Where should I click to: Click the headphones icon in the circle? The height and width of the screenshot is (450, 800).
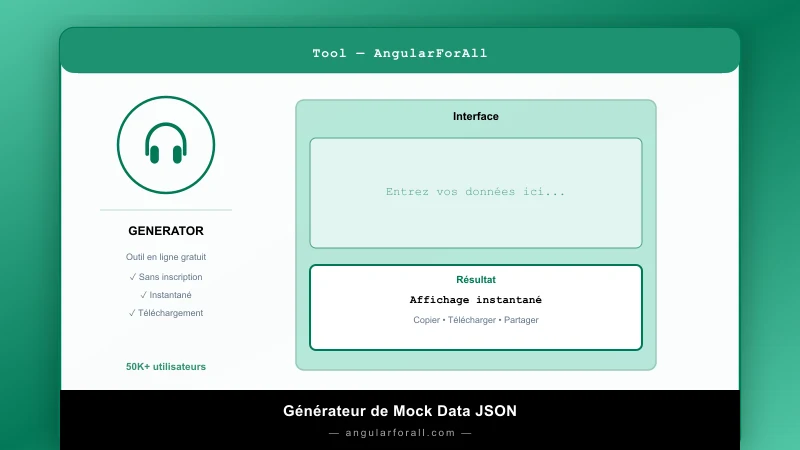click(x=166, y=143)
